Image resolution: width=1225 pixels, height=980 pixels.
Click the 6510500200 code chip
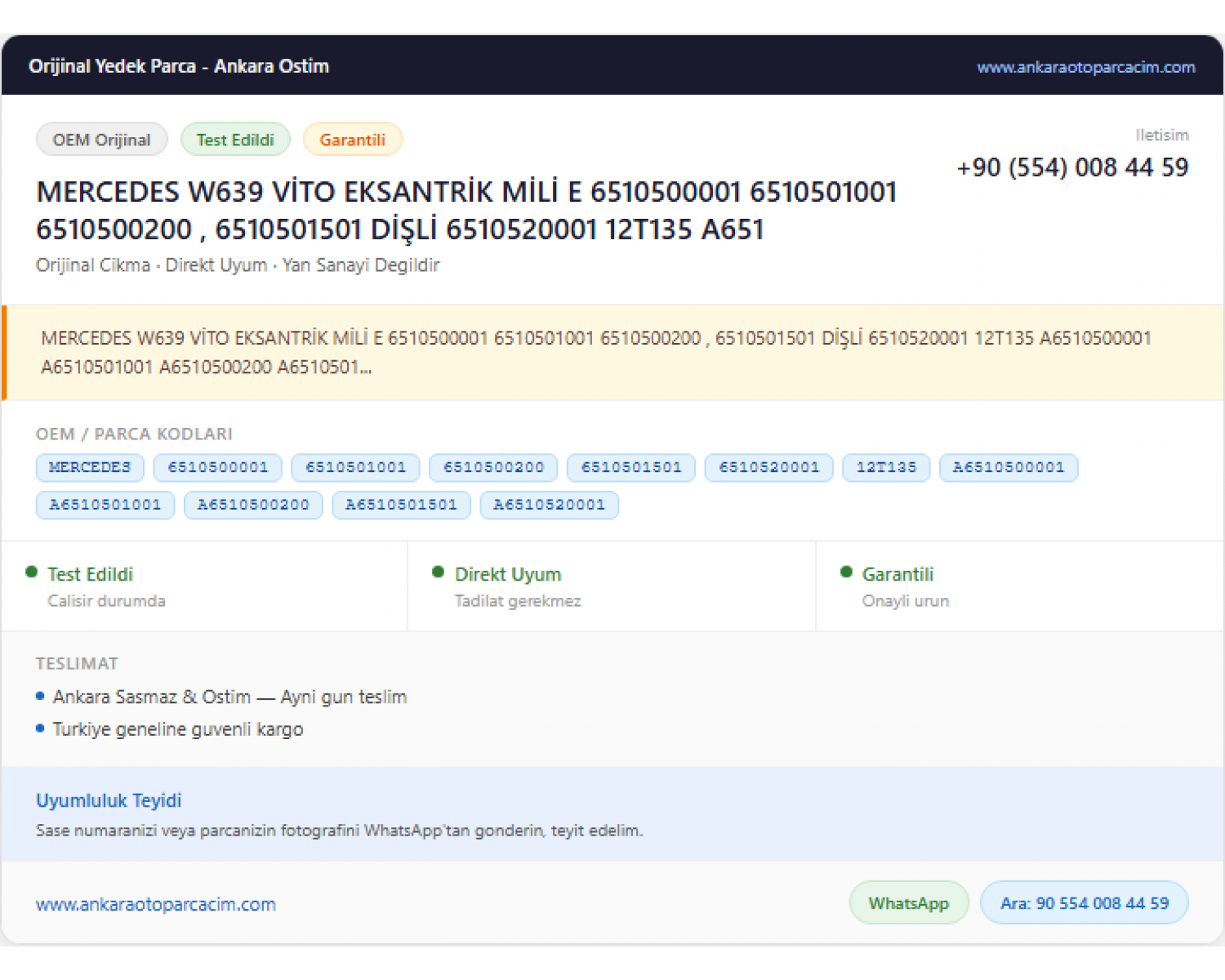pyautogui.click(x=493, y=468)
